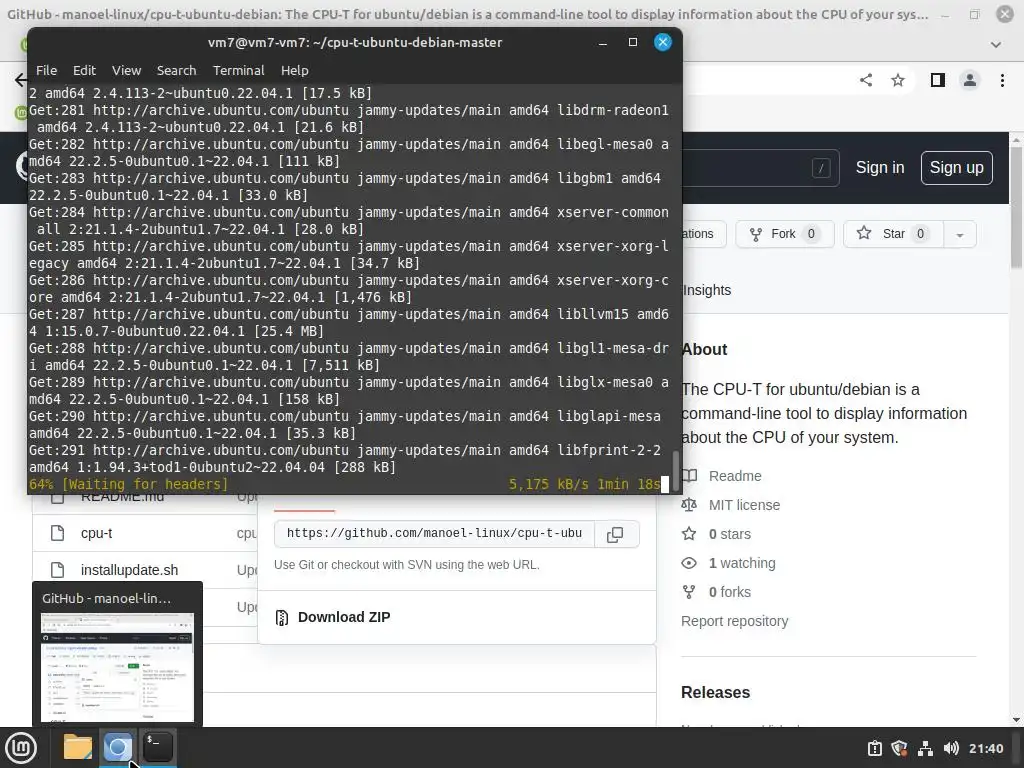Open the Files manager in taskbar
Viewport: 1024px width, 768px height.
(x=78, y=747)
